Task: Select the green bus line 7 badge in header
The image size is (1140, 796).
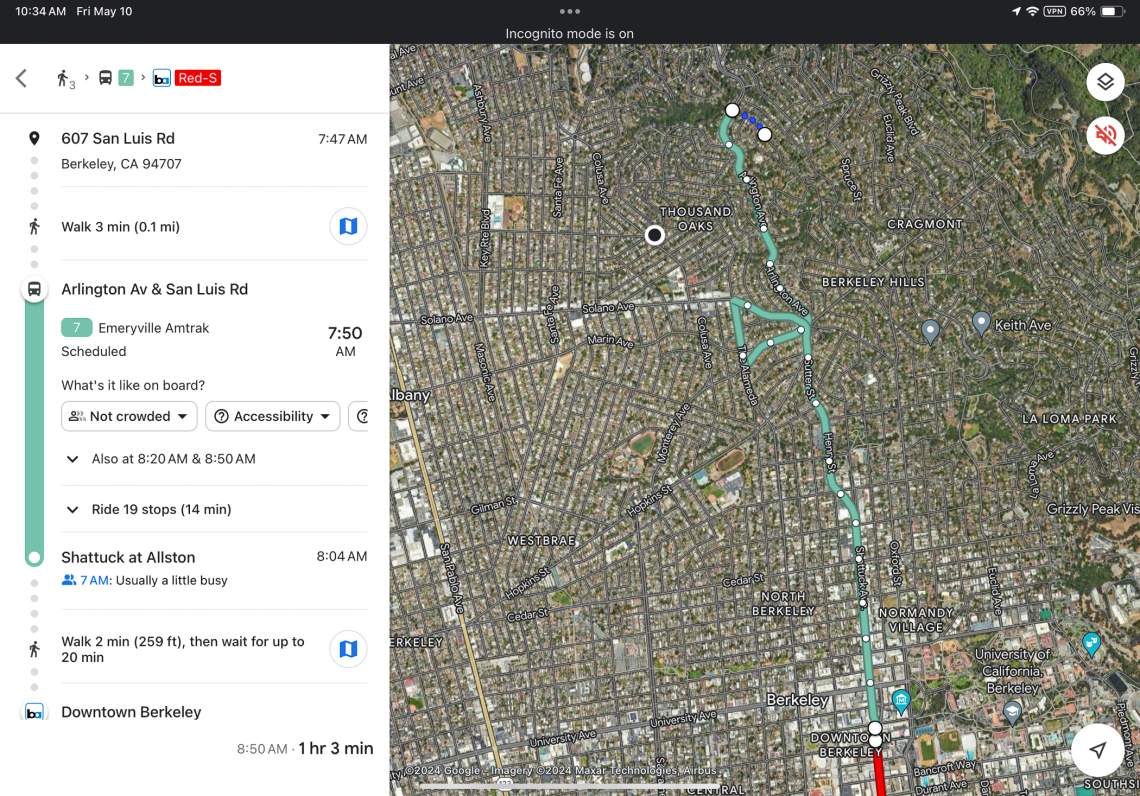Action: click(126, 78)
